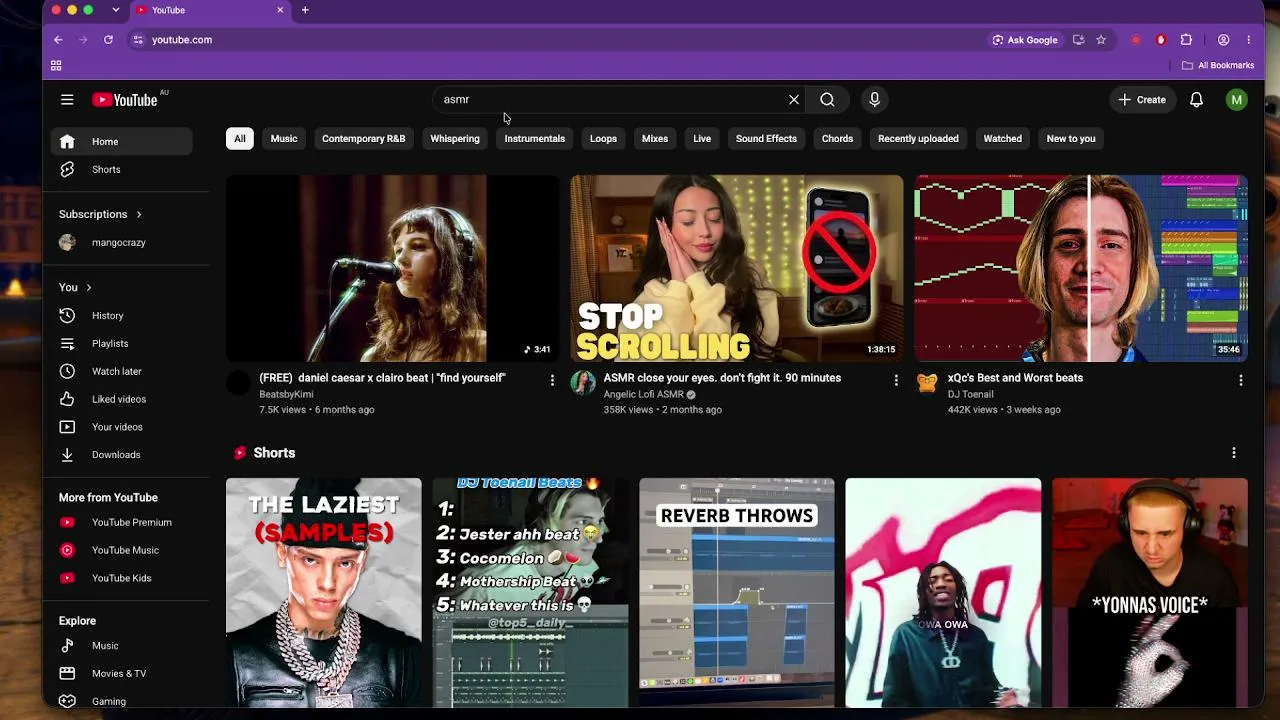Open the Chrome three-dot menu
This screenshot has width=1280, height=720.
pyautogui.click(x=1248, y=40)
